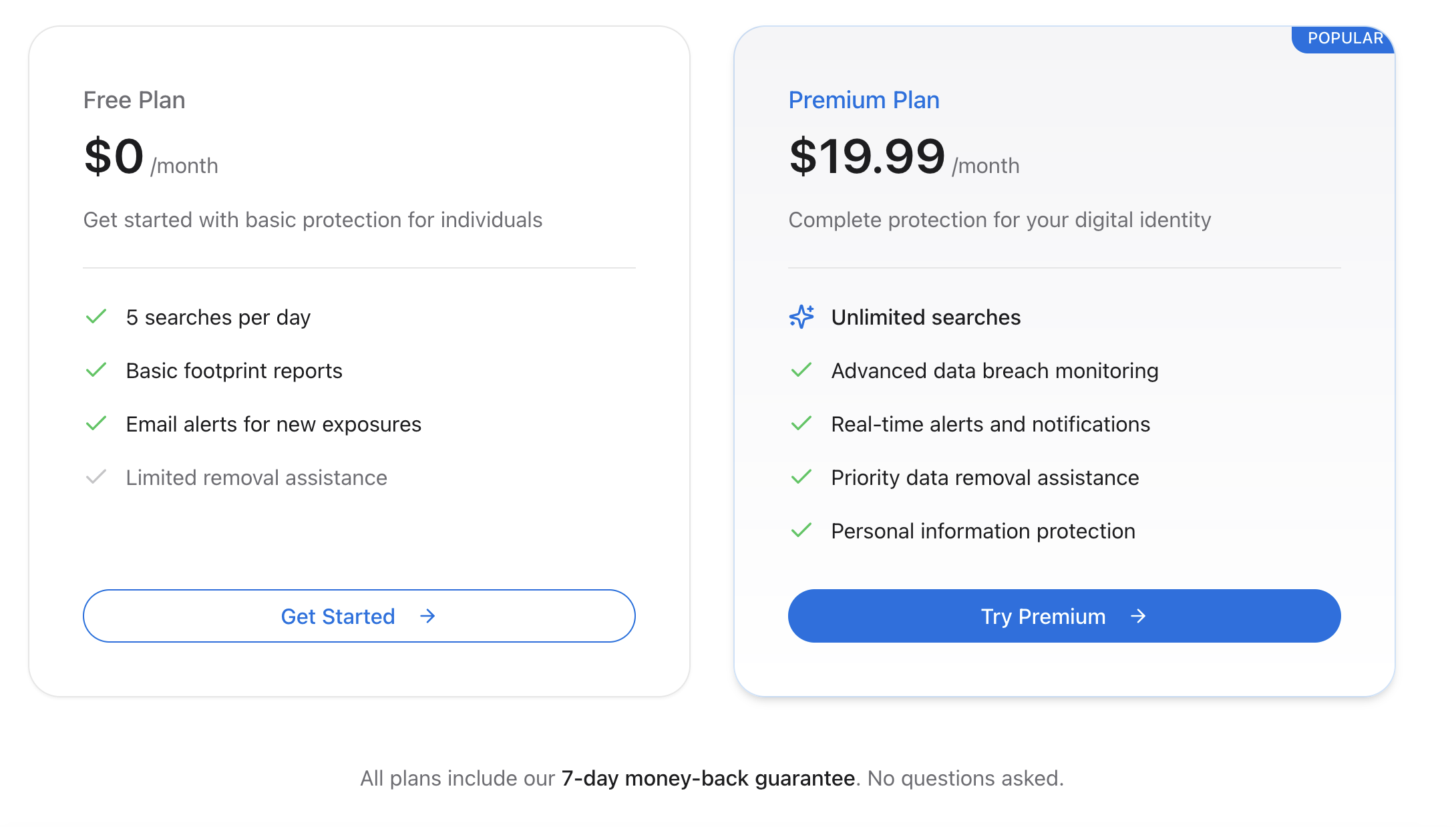Click the Unlimited searches feature text

point(926,317)
